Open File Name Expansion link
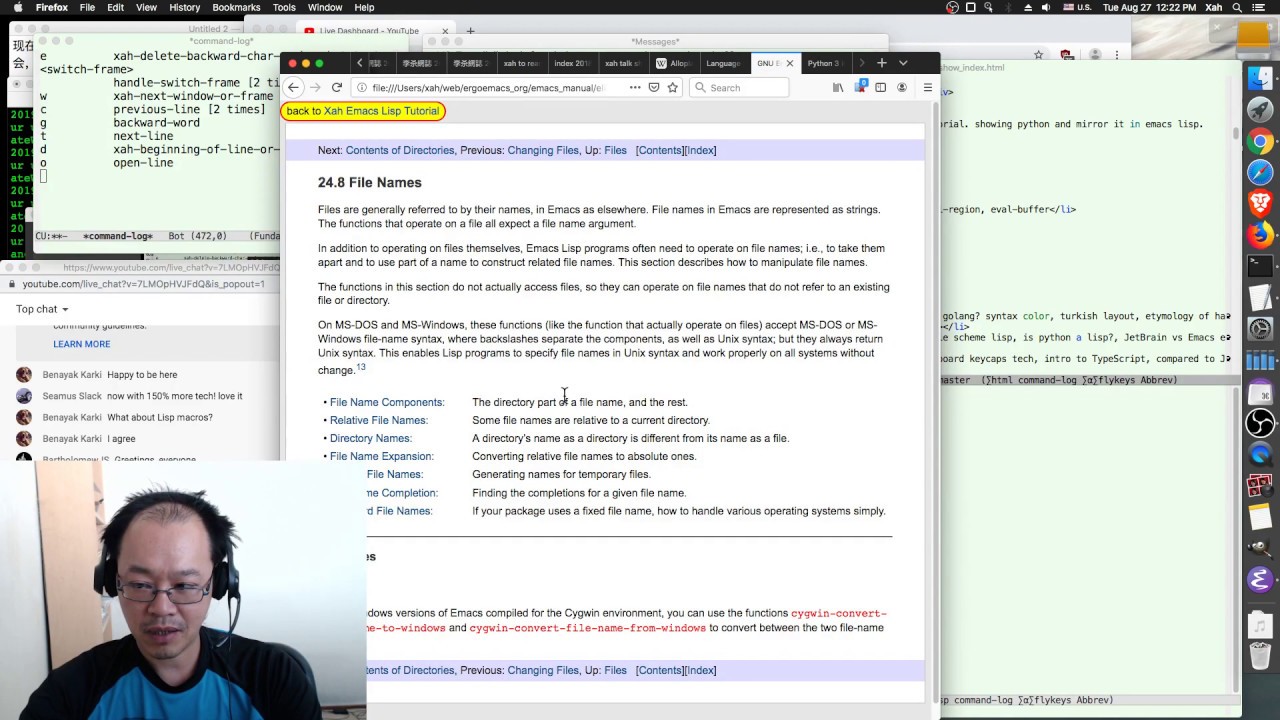This screenshot has width=1280, height=720. tap(382, 456)
